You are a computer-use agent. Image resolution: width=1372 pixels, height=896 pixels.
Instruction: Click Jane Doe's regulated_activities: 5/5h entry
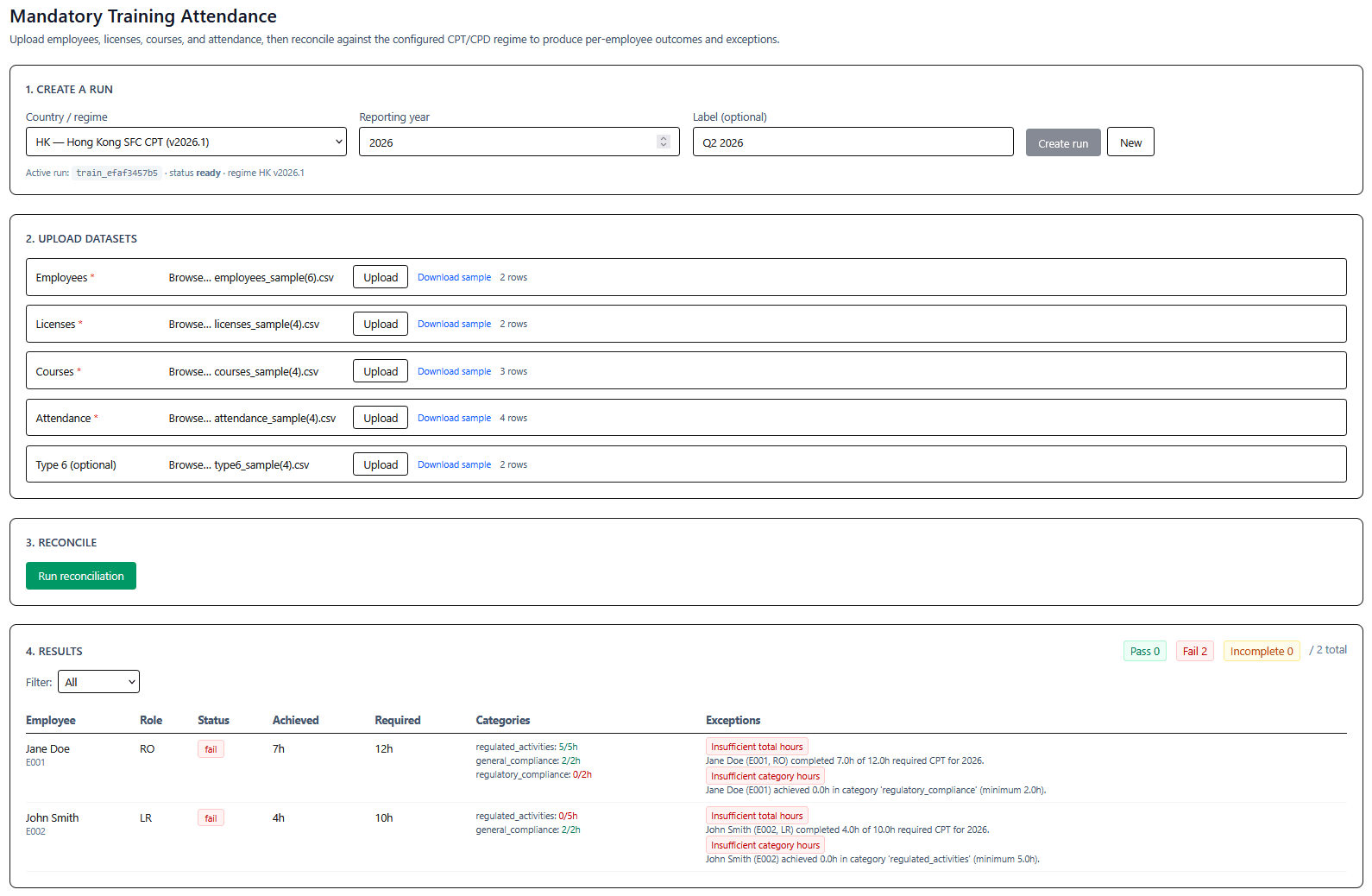click(526, 748)
